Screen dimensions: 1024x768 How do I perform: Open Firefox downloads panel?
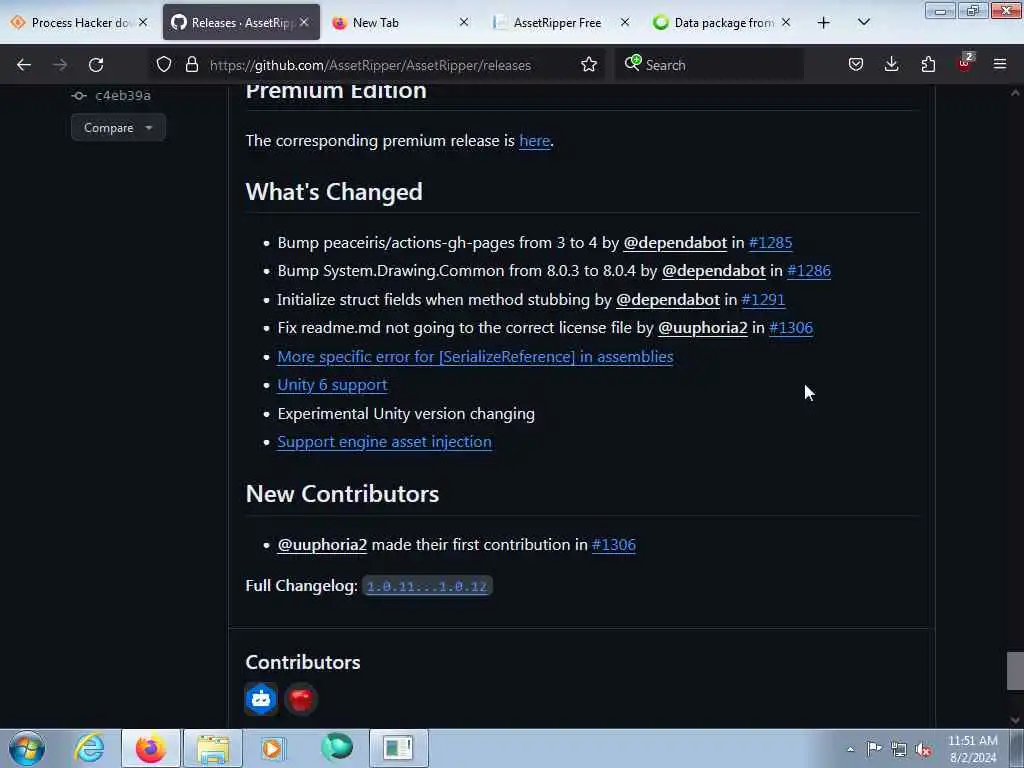(x=891, y=65)
